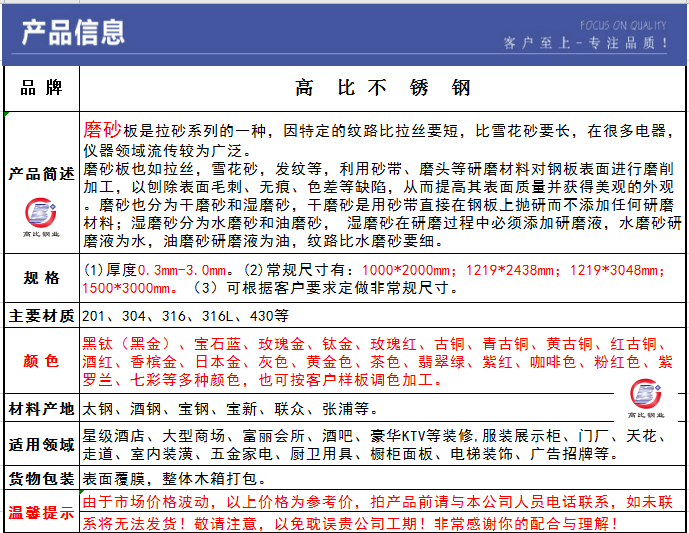
Task: Click the 产品信息 header title
Action: pos(73,33)
